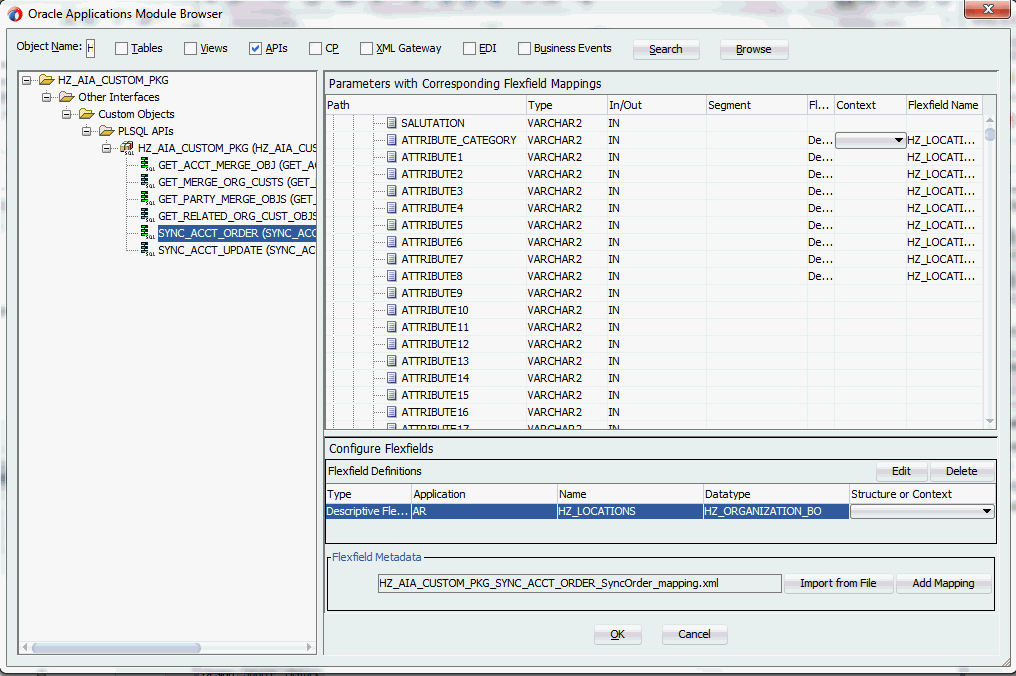The width and height of the screenshot is (1016, 676).
Task: Click the ATTRIBUTE8 parameter icon
Action: [391, 275]
